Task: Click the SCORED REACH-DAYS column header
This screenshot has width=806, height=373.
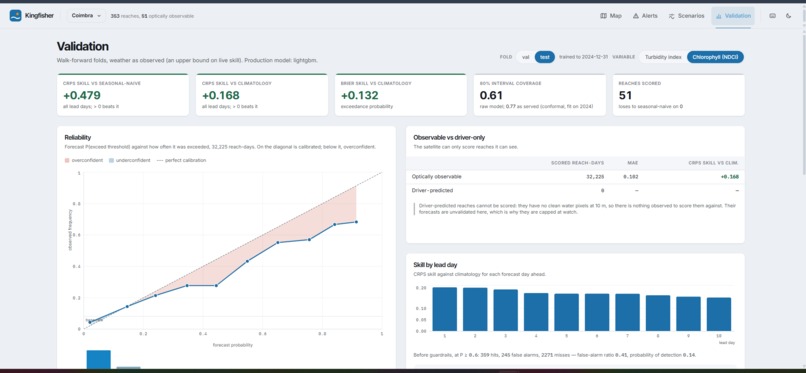Action: point(578,163)
